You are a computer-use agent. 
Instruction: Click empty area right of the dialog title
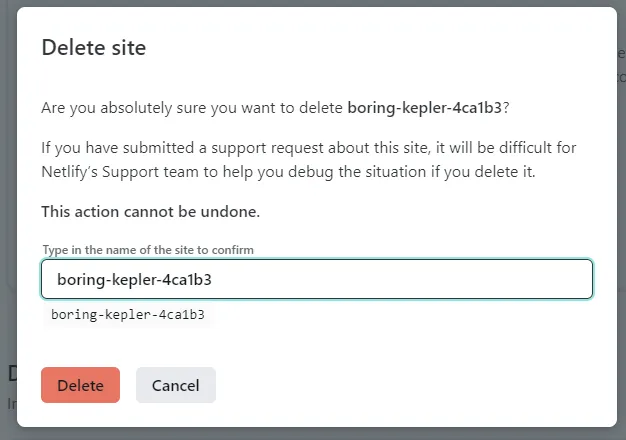coord(400,48)
